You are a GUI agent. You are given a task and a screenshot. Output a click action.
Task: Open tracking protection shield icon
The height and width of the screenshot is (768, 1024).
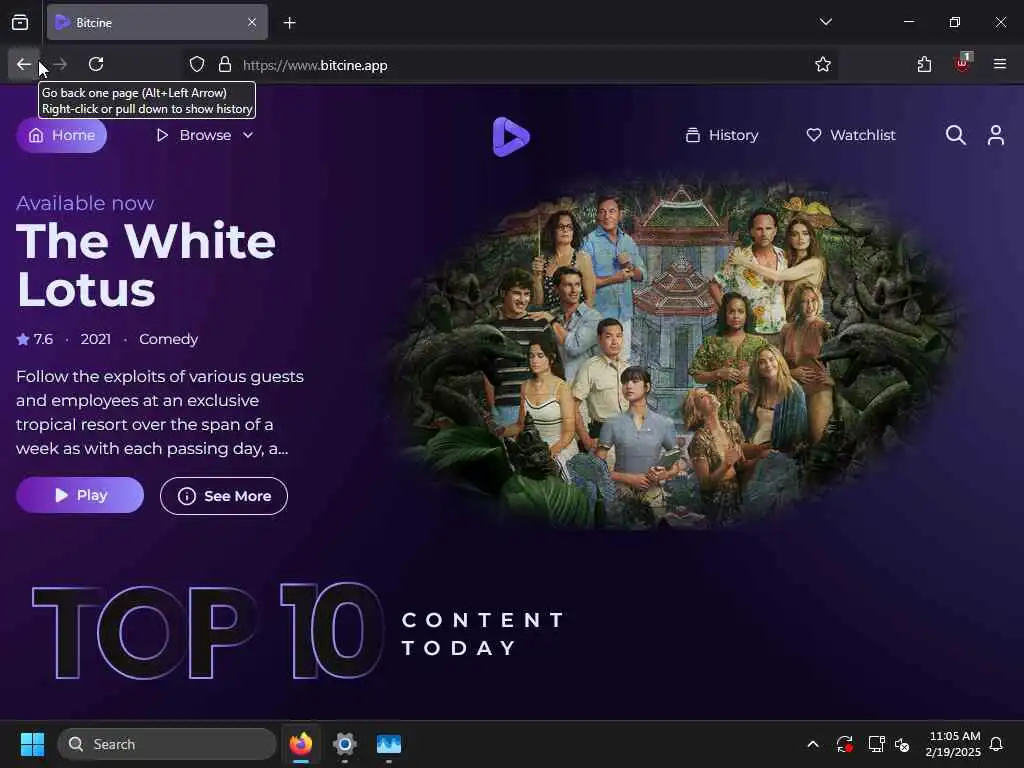[x=197, y=65]
